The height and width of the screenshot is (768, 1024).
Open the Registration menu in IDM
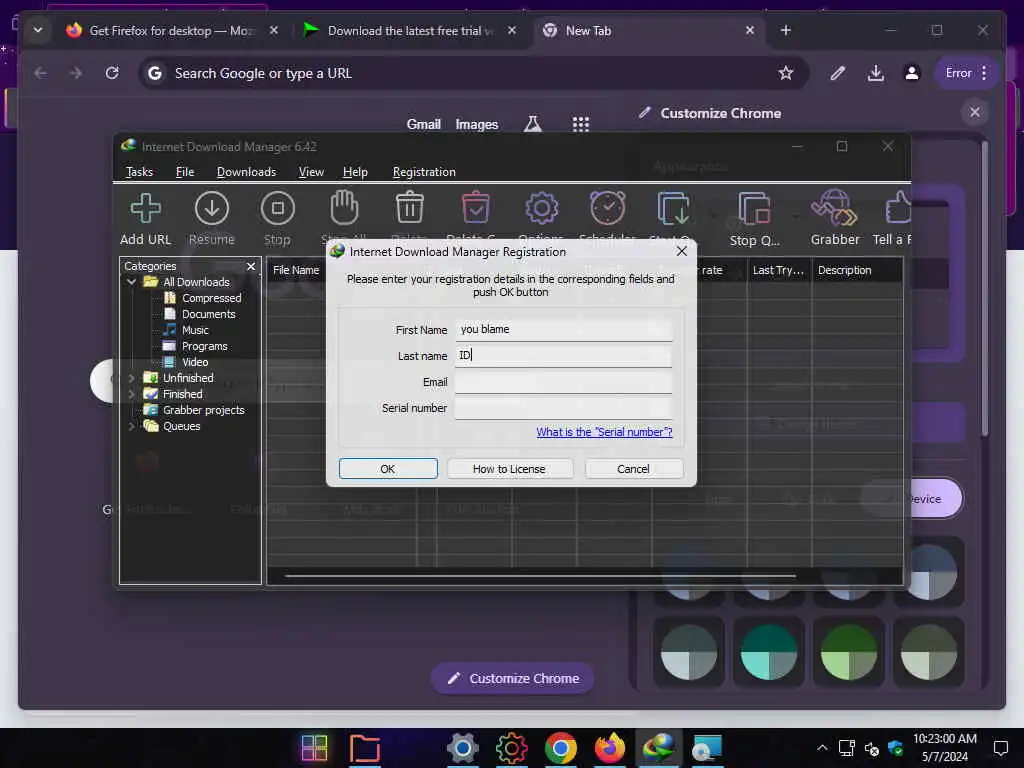pyautogui.click(x=424, y=172)
